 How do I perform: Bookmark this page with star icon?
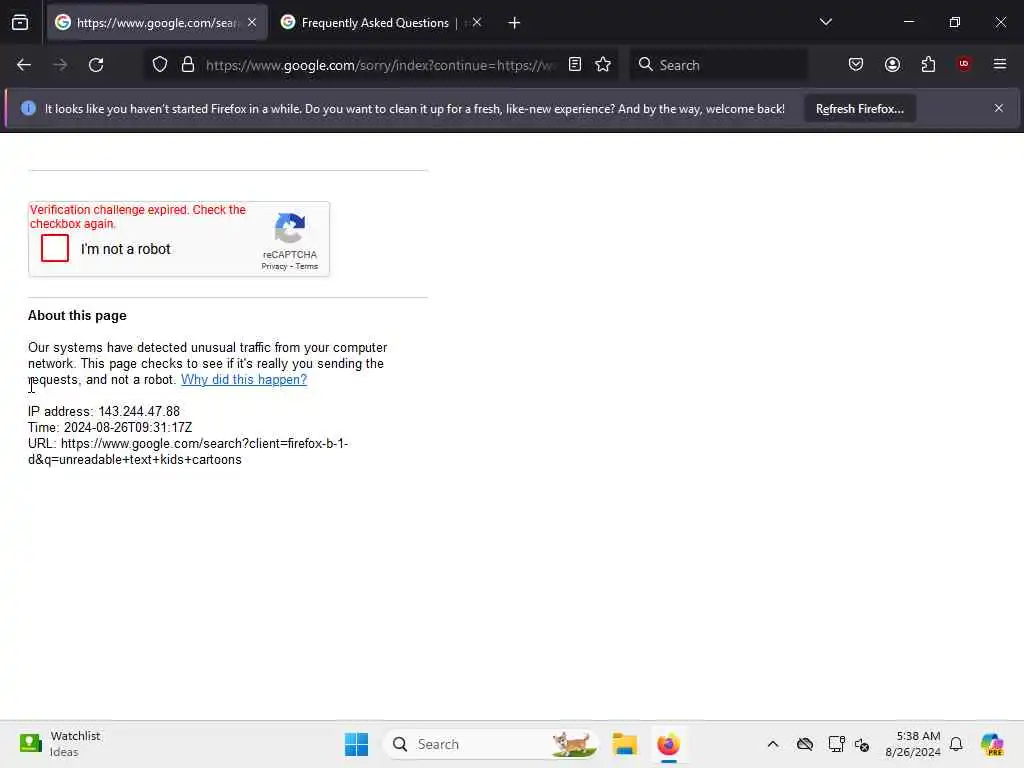tap(603, 64)
